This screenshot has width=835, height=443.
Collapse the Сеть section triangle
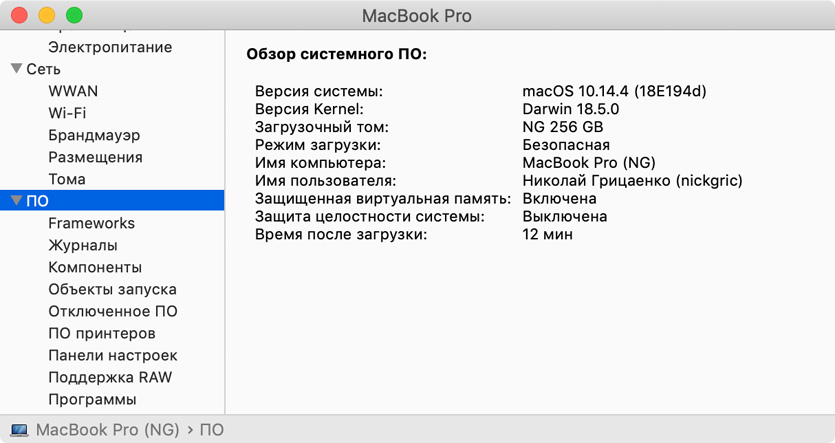click(x=16, y=69)
